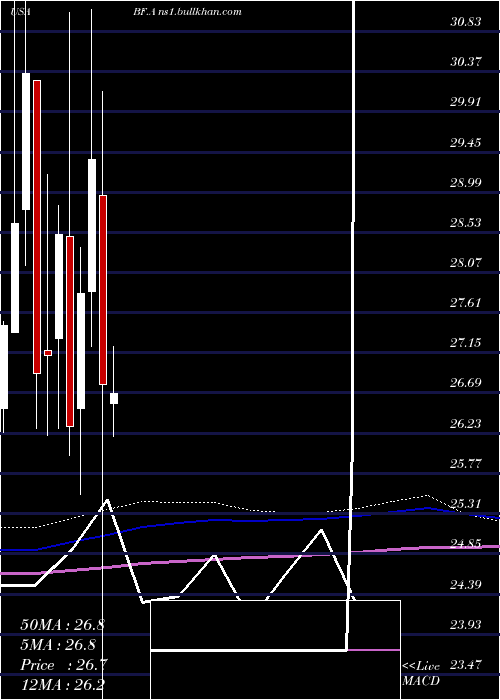This screenshot has height=700, width=500.
Task: Click the tallest red candlestick body
Action: point(37,227)
